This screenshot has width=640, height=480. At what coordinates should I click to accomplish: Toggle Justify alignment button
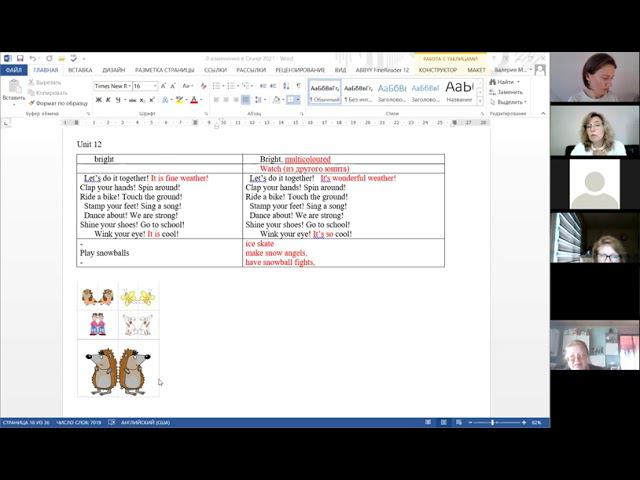pyautogui.click(x=245, y=100)
